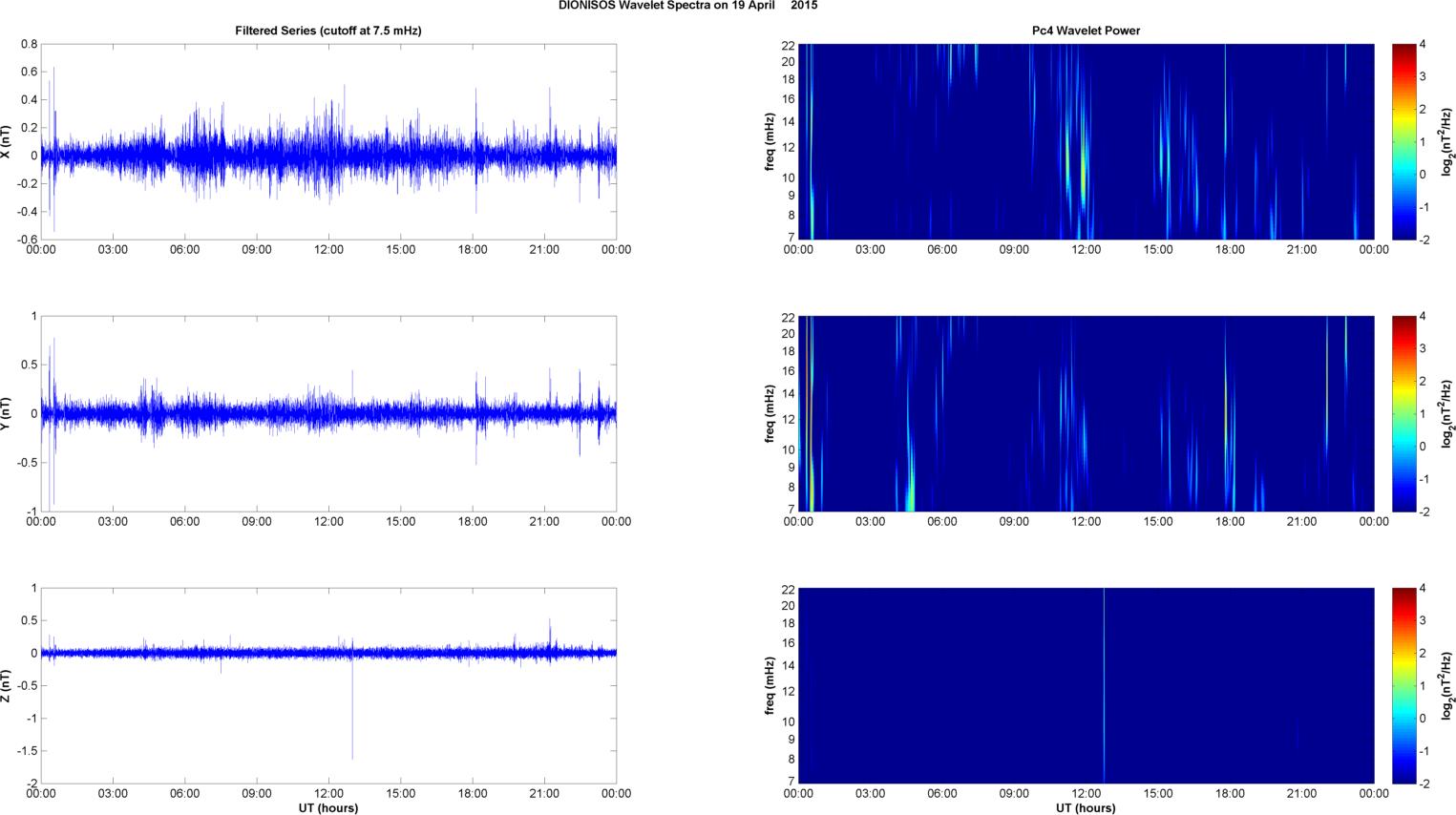Click the X component Pc4 wavelet spectrogram
1456x815 pixels.
point(1086,141)
